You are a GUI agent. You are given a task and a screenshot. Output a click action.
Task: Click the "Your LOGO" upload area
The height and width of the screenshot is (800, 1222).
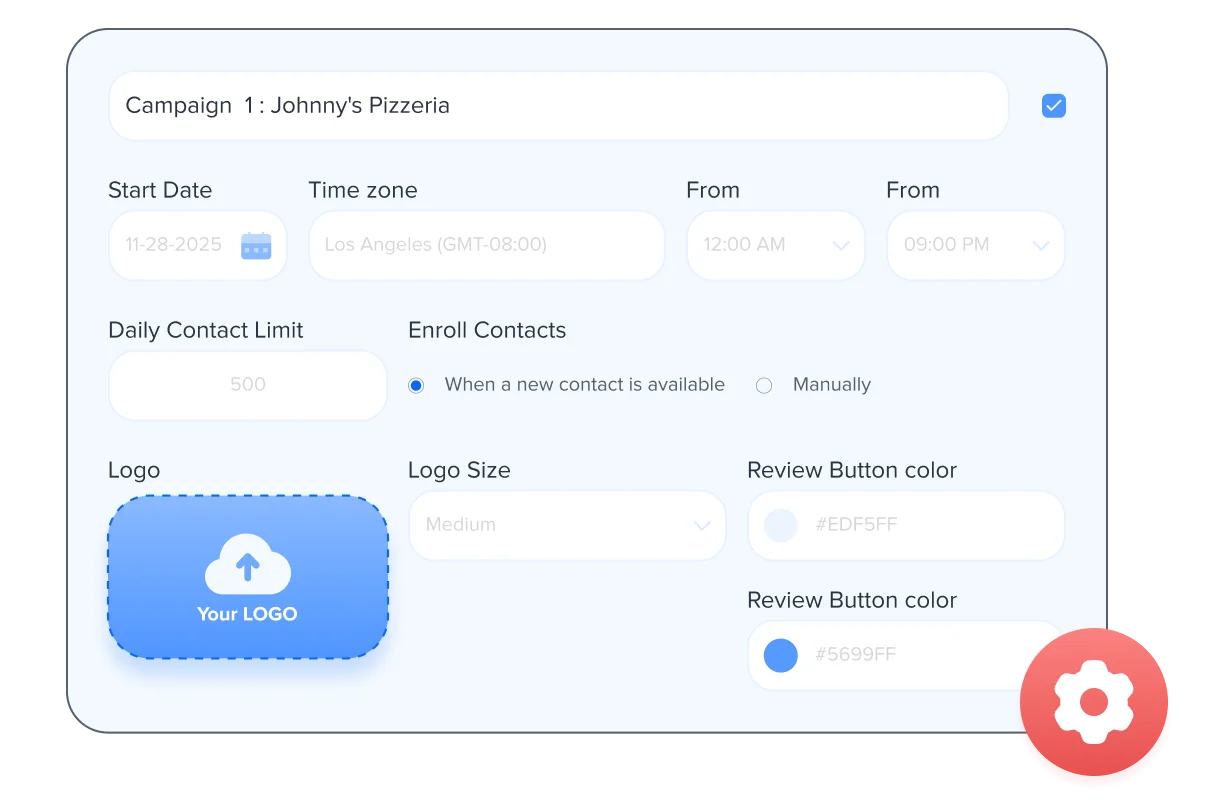247,577
